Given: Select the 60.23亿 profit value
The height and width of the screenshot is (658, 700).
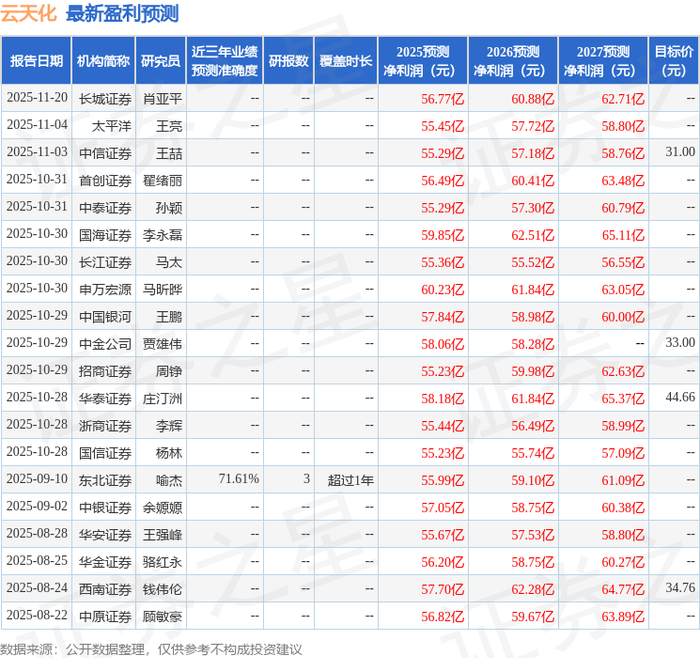Looking at the screenshot, I should coord(442,290).
